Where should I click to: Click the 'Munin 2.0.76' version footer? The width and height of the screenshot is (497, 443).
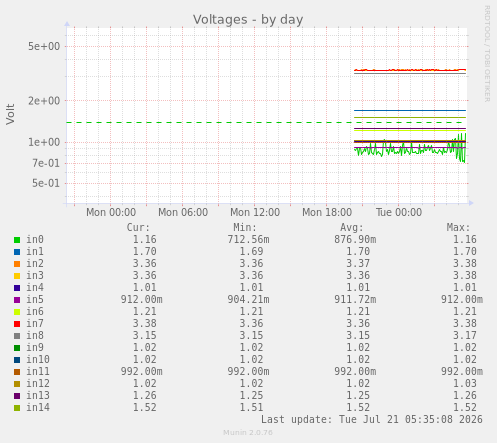248,433
